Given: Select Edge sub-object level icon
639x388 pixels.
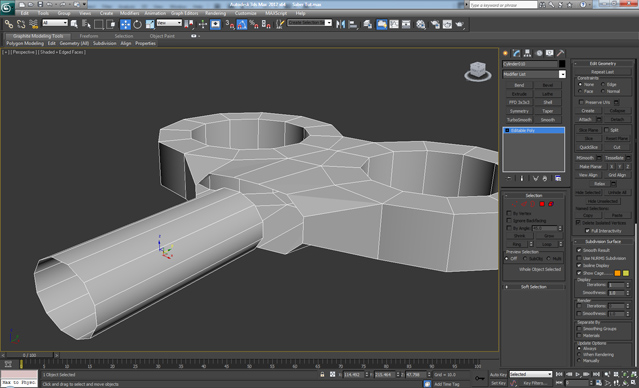Looking at the screenshot, I should (524, 204).
